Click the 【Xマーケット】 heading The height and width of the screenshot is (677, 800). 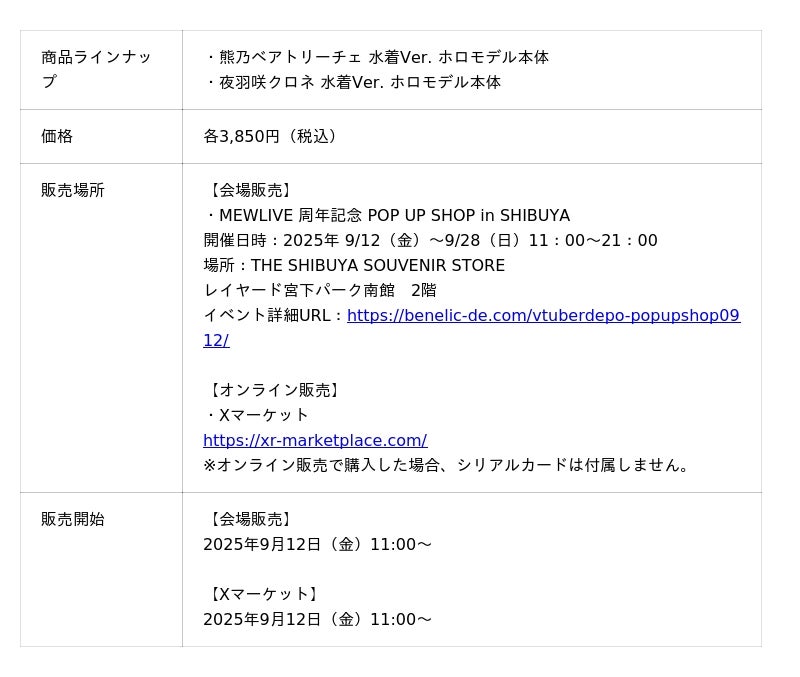[x=263, y=595]
